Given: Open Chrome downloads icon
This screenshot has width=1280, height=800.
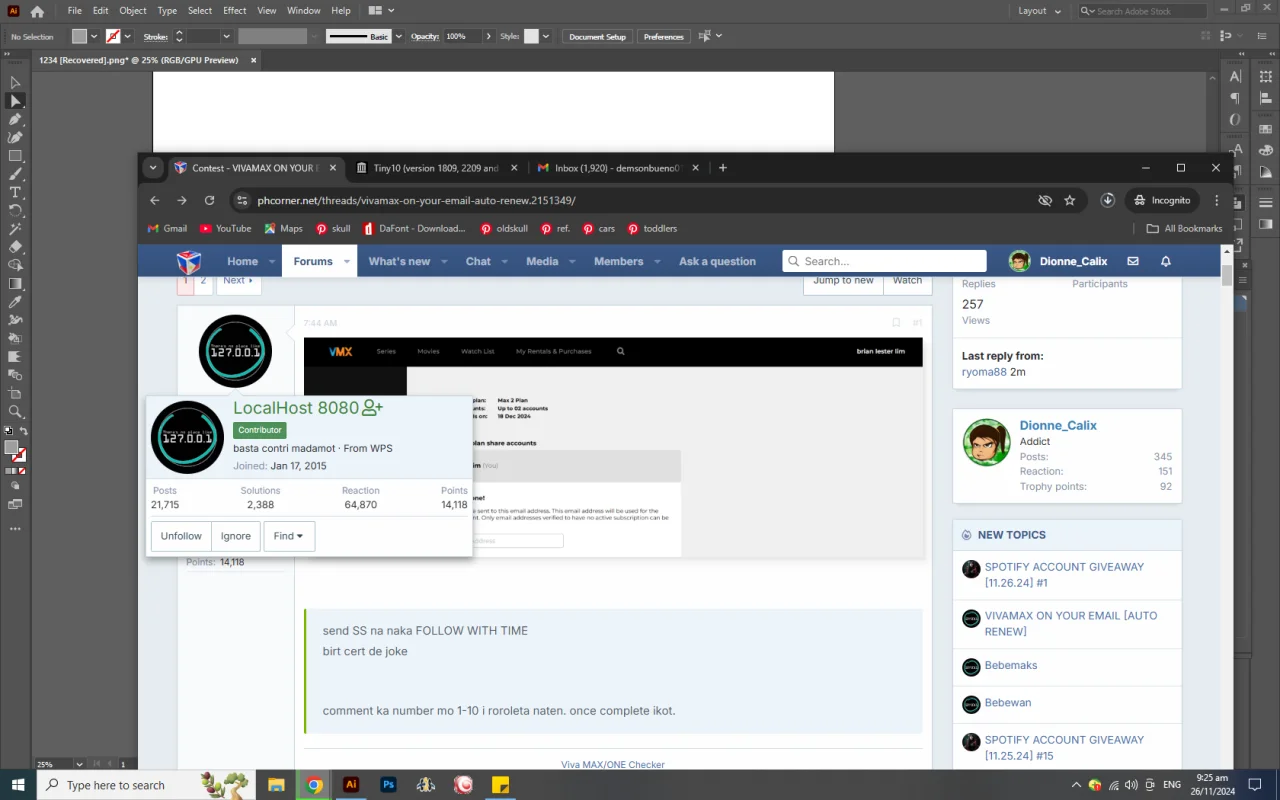Looking at the screenshot, I should (x=1108, y=200).
